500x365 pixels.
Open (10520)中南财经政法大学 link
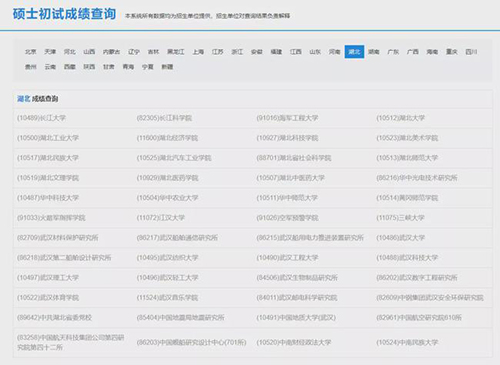(294, 343)
